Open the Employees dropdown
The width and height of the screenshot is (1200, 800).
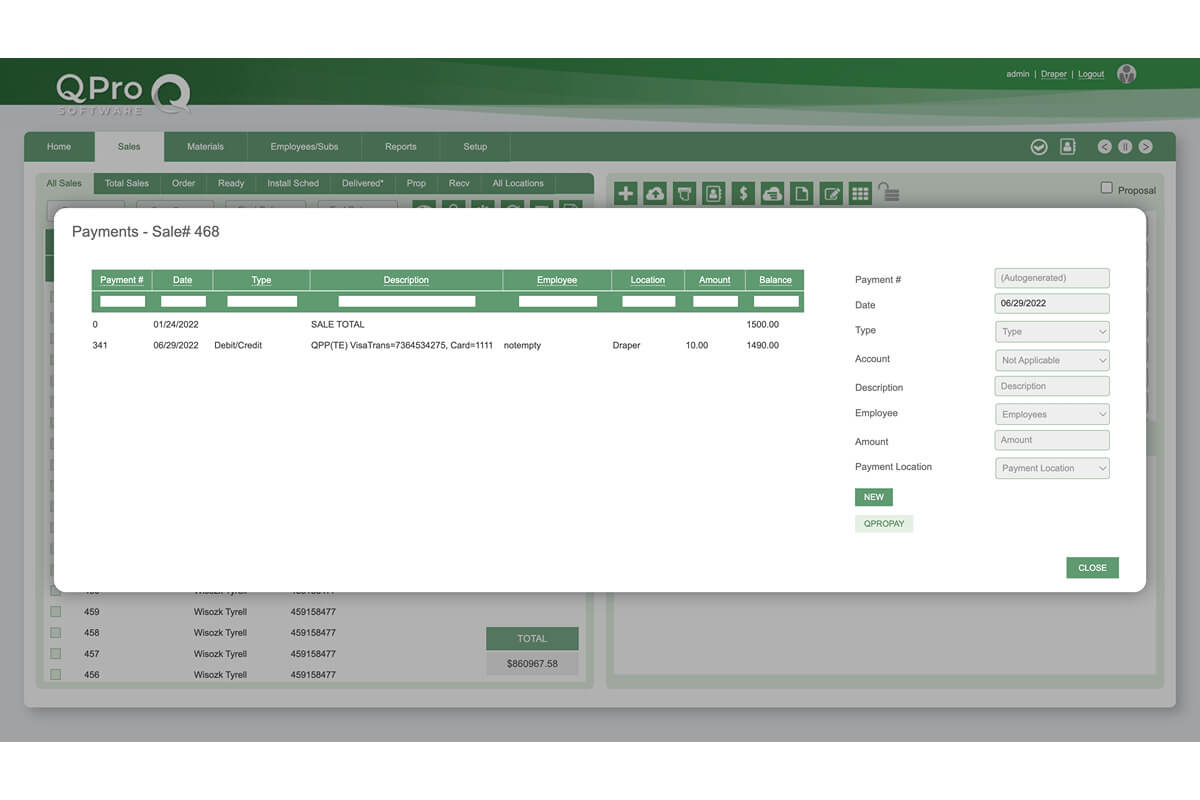point(1052,414)
